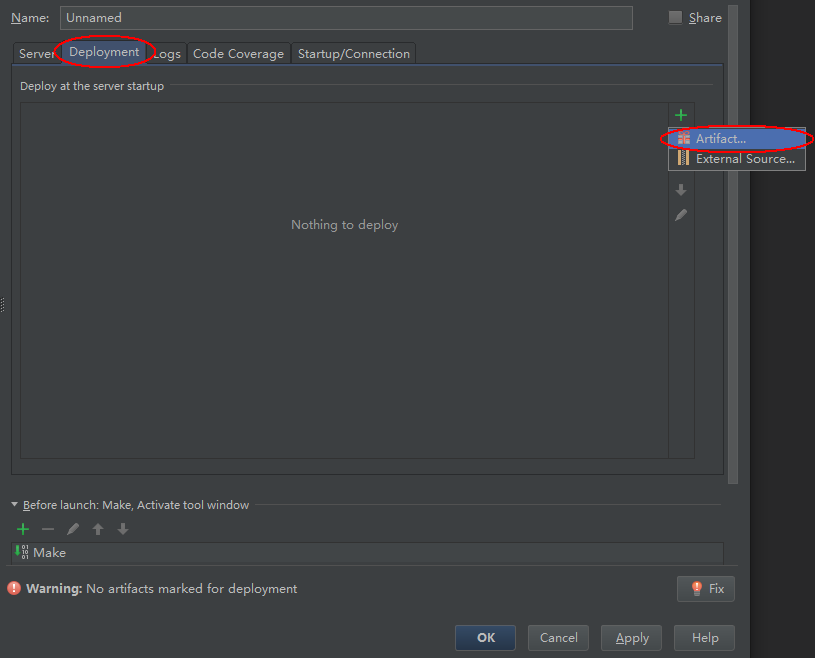
Task: Switch to the Deployment tab
Action: pos(104,52)
